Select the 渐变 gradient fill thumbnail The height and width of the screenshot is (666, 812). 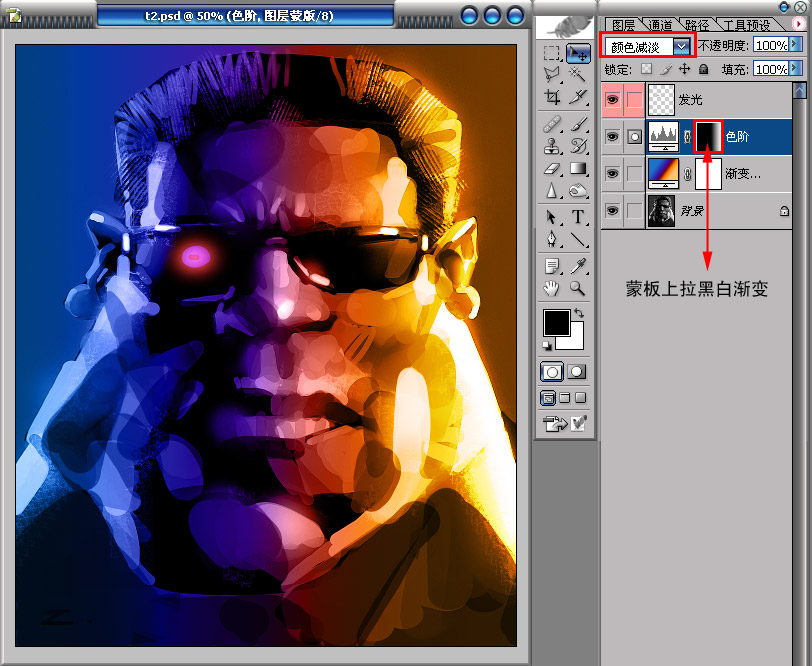tap(663, 173)
